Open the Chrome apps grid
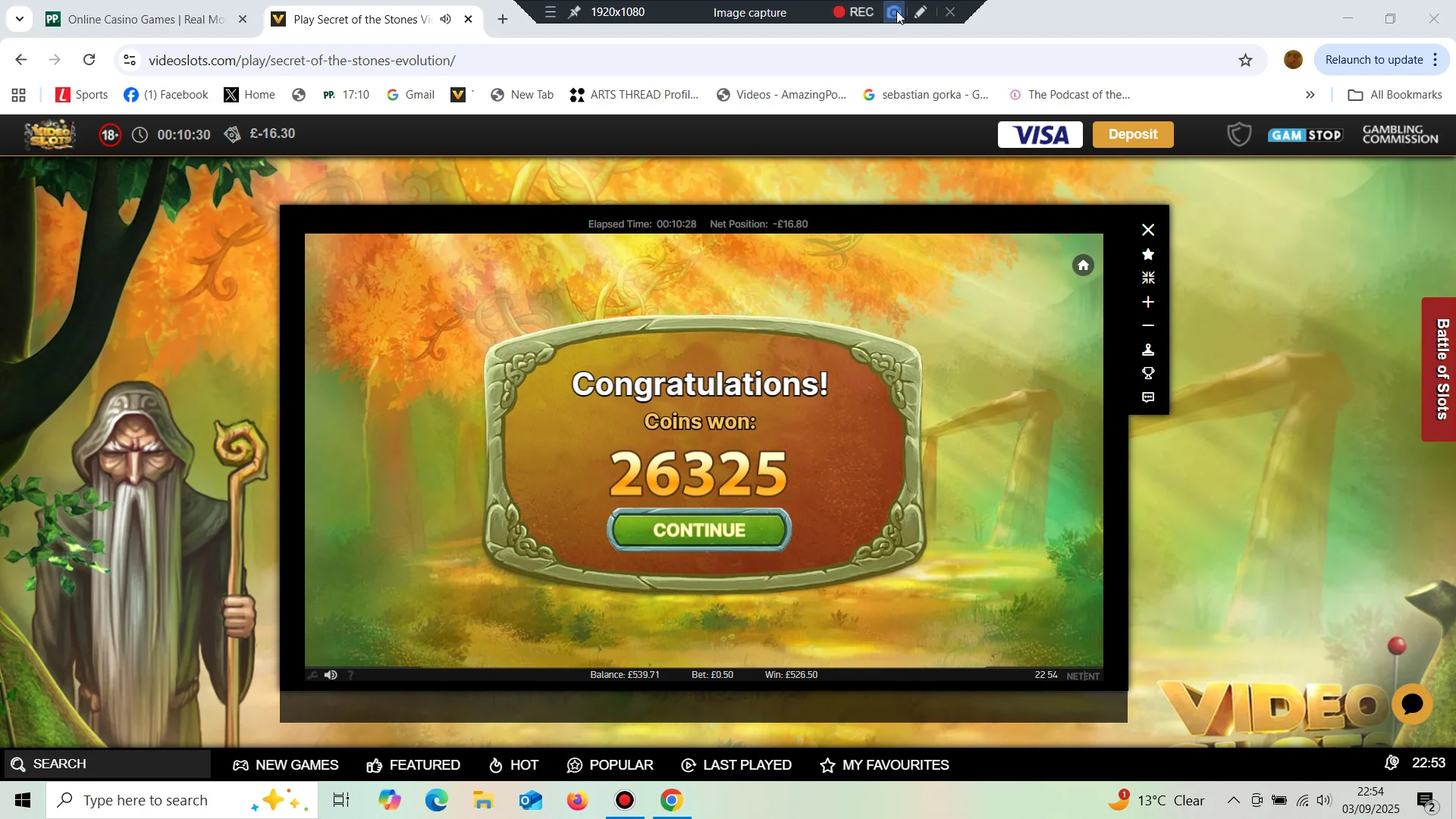This screenshot has height=819, width=1456. (x=19, y=95)
